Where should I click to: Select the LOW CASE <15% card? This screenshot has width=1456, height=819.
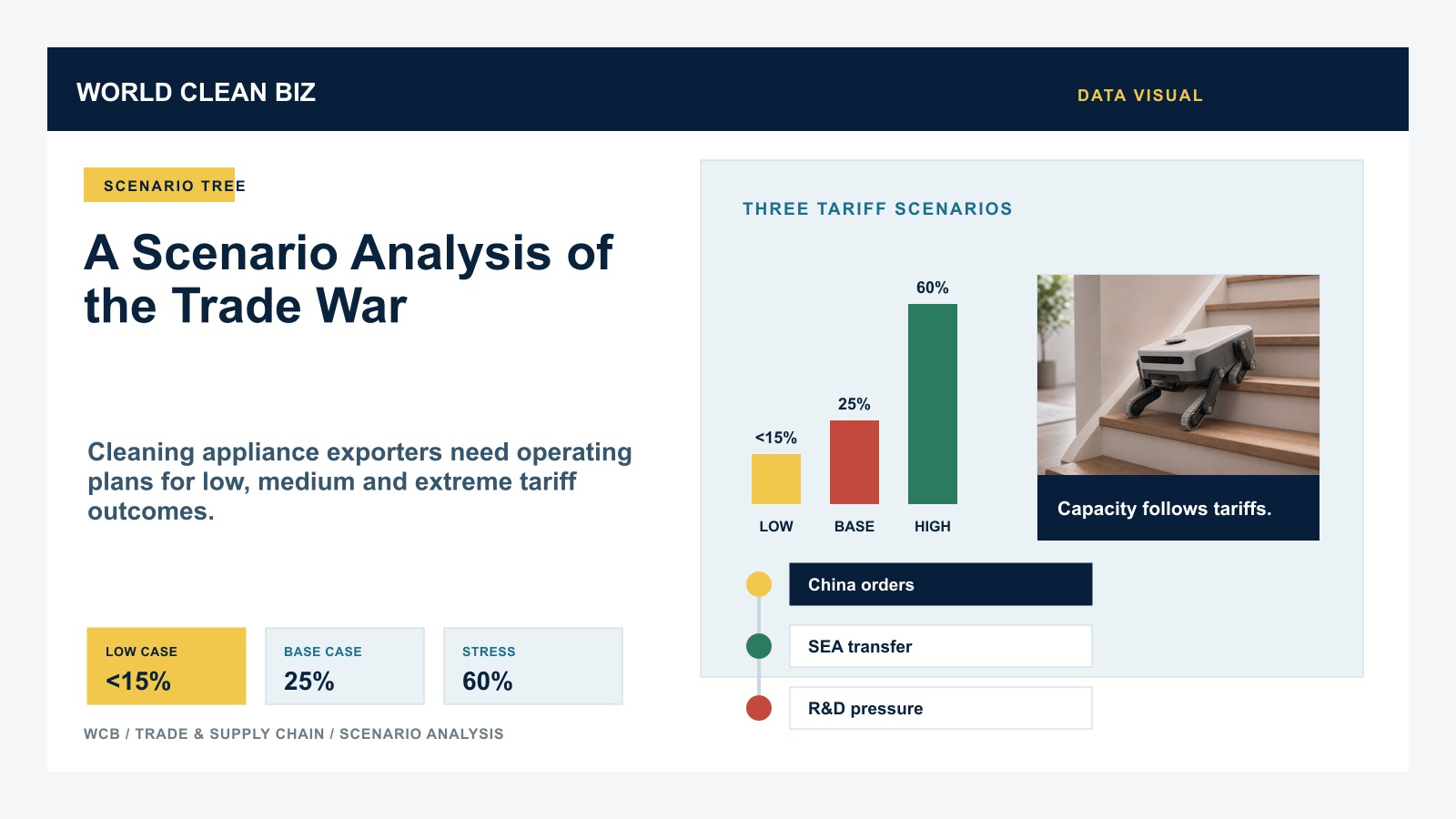coord(167,666)
